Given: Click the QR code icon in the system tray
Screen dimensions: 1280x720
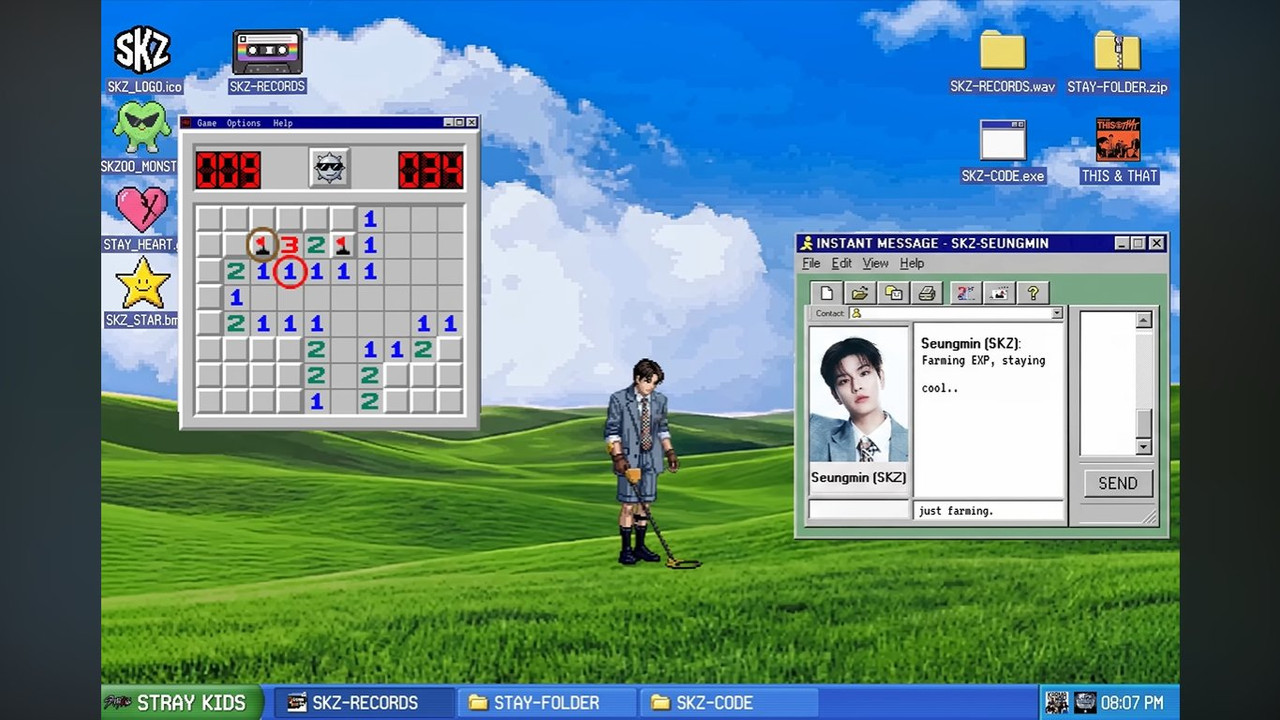Looking at the screenshot, I should point(1056,702).
